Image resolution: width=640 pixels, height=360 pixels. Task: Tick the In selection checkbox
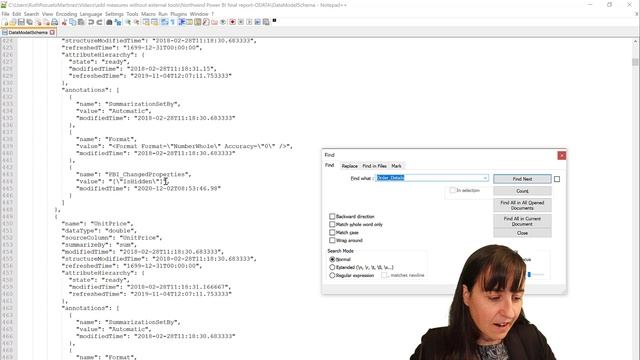tap(452, 190)
